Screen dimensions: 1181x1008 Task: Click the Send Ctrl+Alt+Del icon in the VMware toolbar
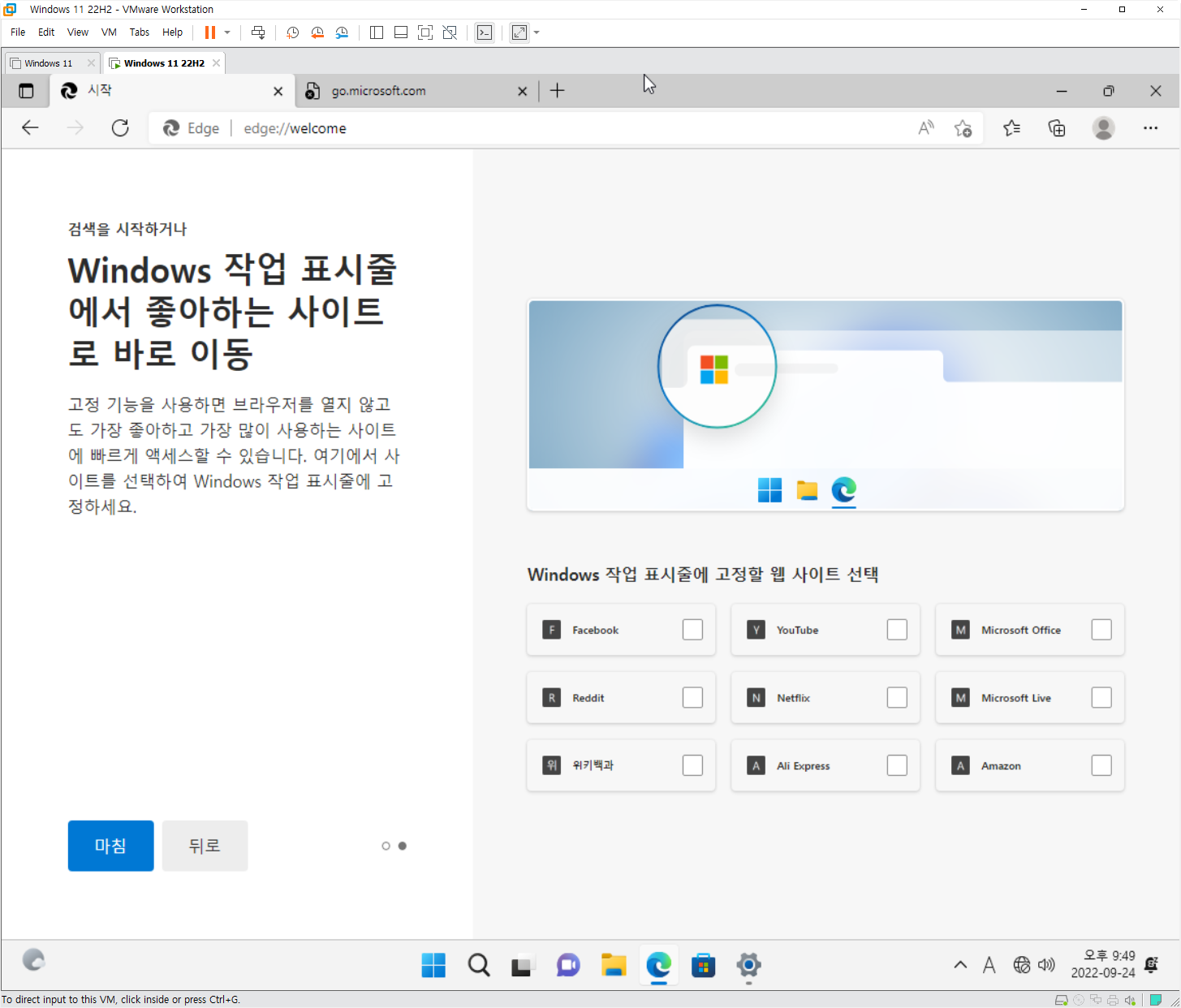tap(258, 32)
